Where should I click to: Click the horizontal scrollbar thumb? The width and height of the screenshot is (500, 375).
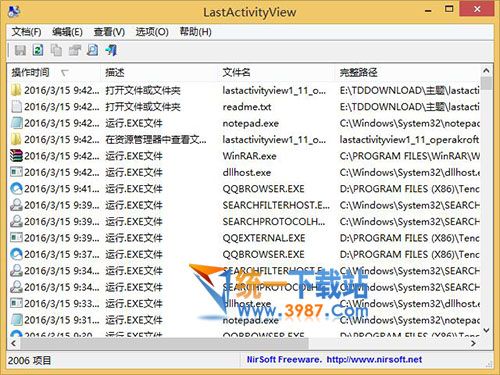165,343
